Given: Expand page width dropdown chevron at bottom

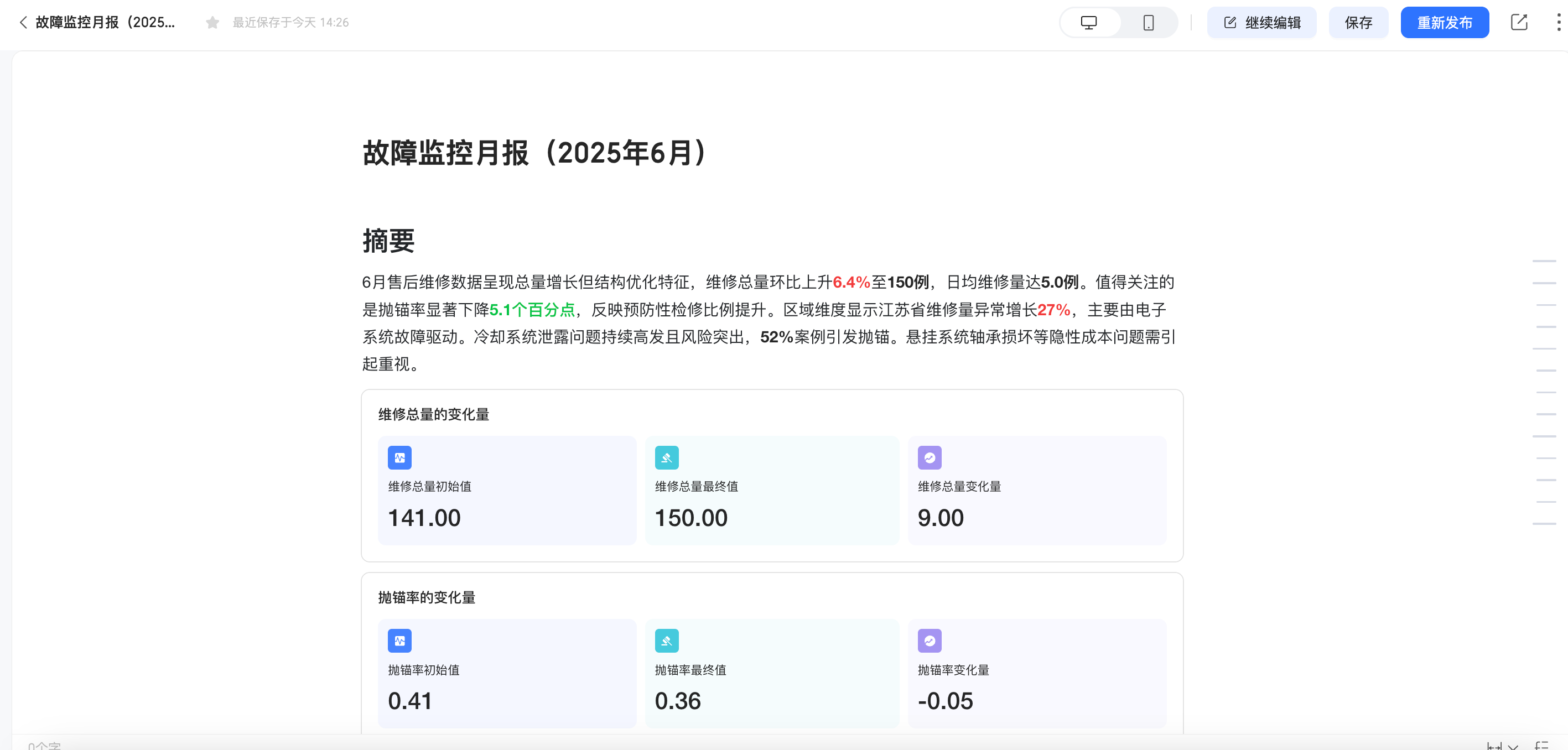Looking at the screenshot, I should tap(1513, 746).
